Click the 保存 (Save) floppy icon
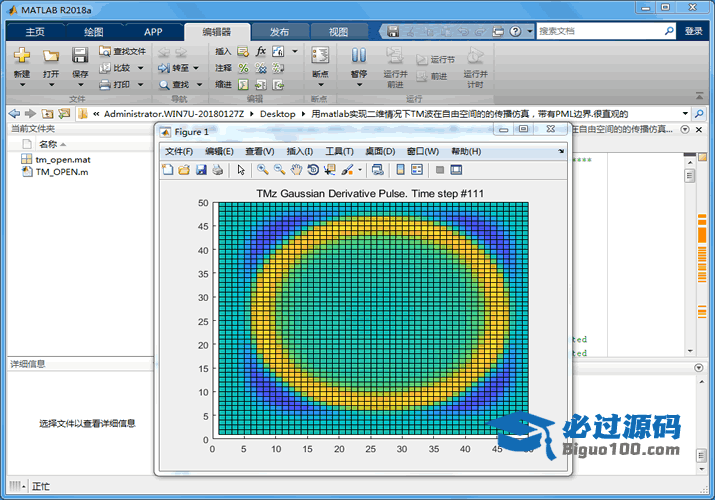This screenshot has height=500, width=715. [80, 56]
